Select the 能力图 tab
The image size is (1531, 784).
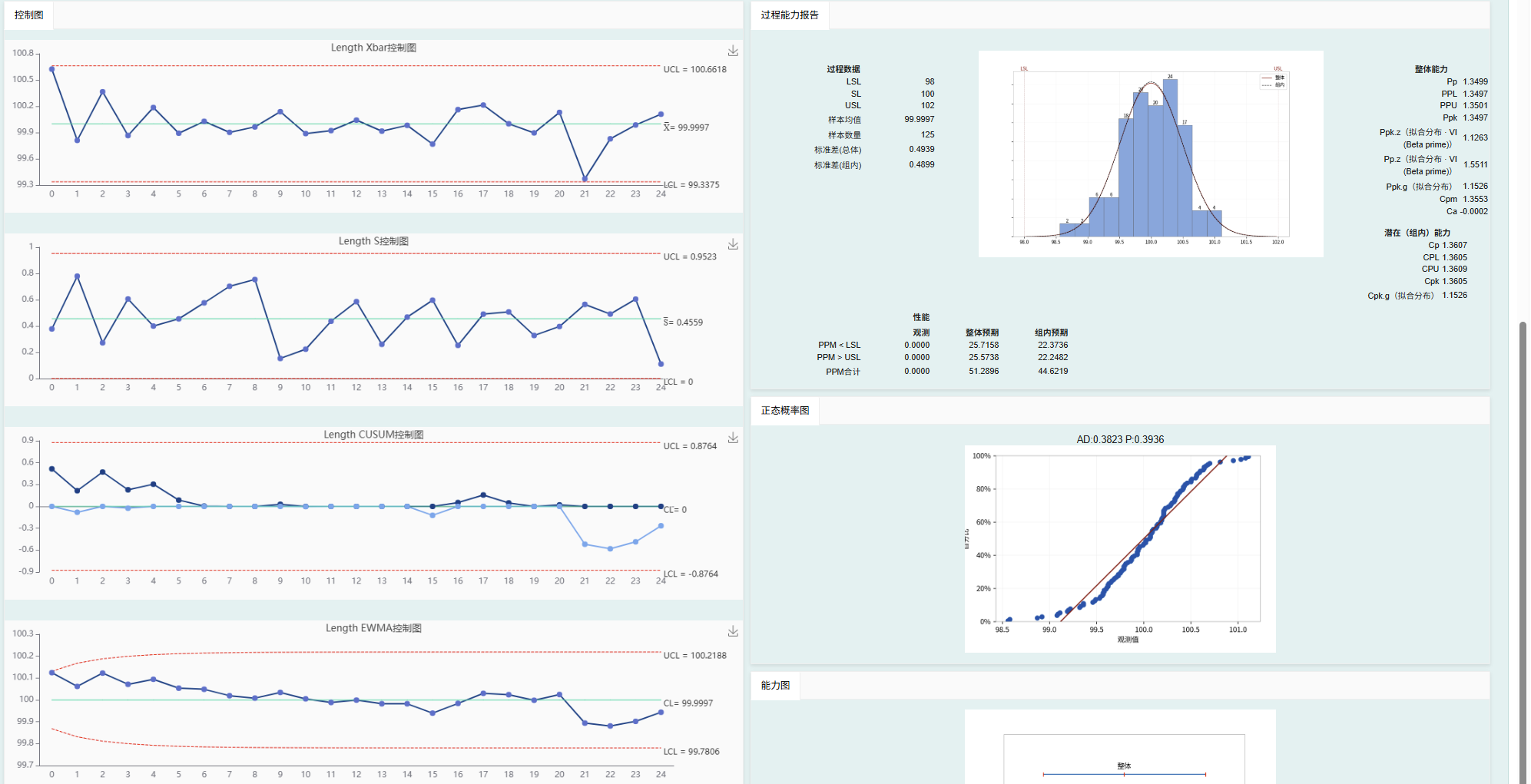pyautogui.click(x=775, y=685)
